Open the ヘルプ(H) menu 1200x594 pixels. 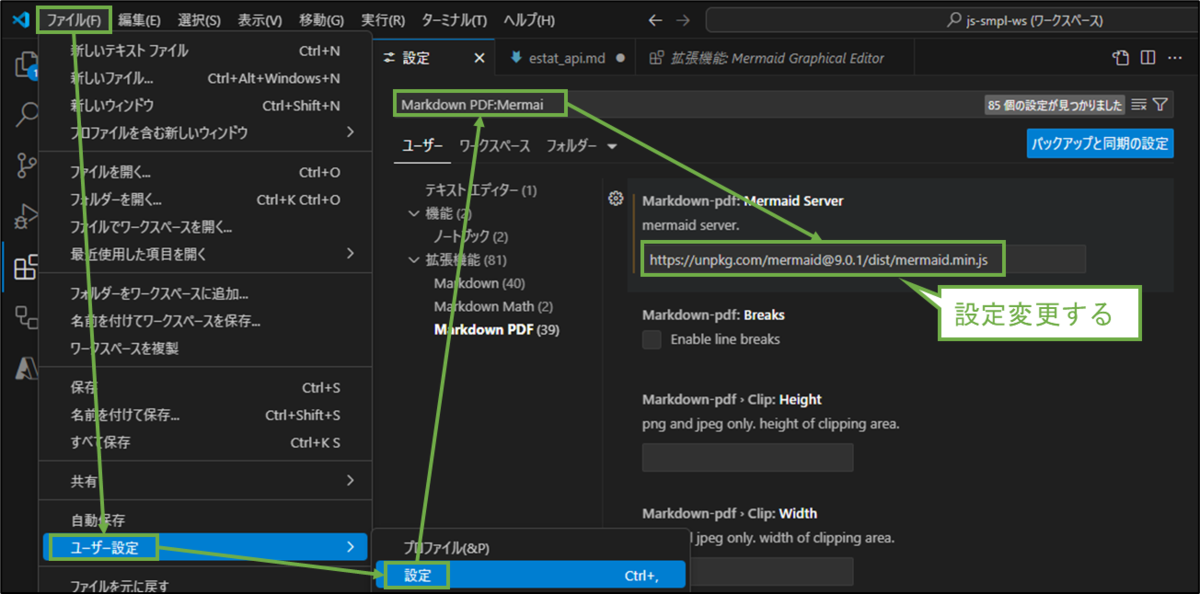click(529, 20)
